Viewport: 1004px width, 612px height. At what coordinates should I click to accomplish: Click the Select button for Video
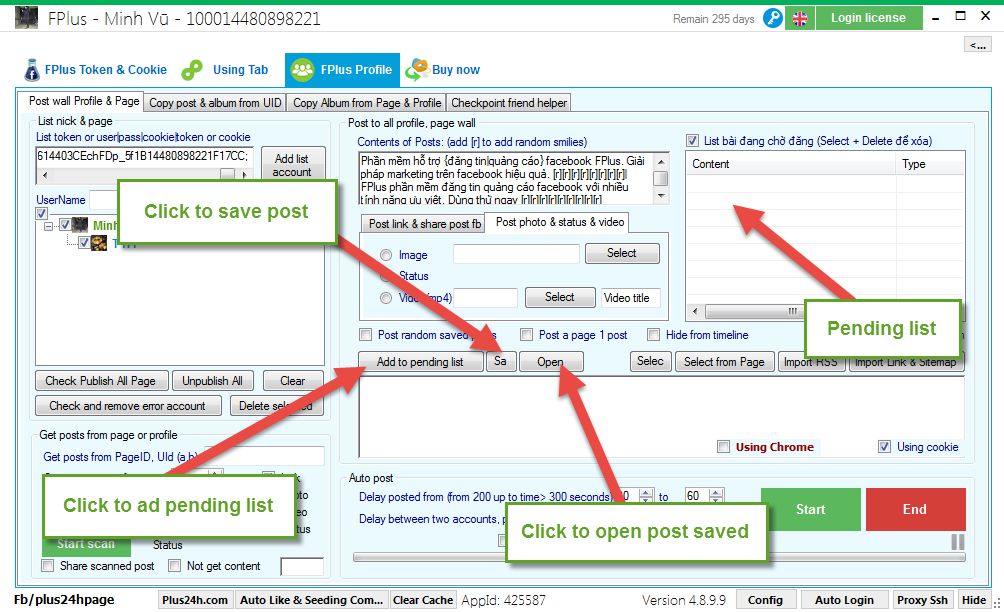(560, 297)
